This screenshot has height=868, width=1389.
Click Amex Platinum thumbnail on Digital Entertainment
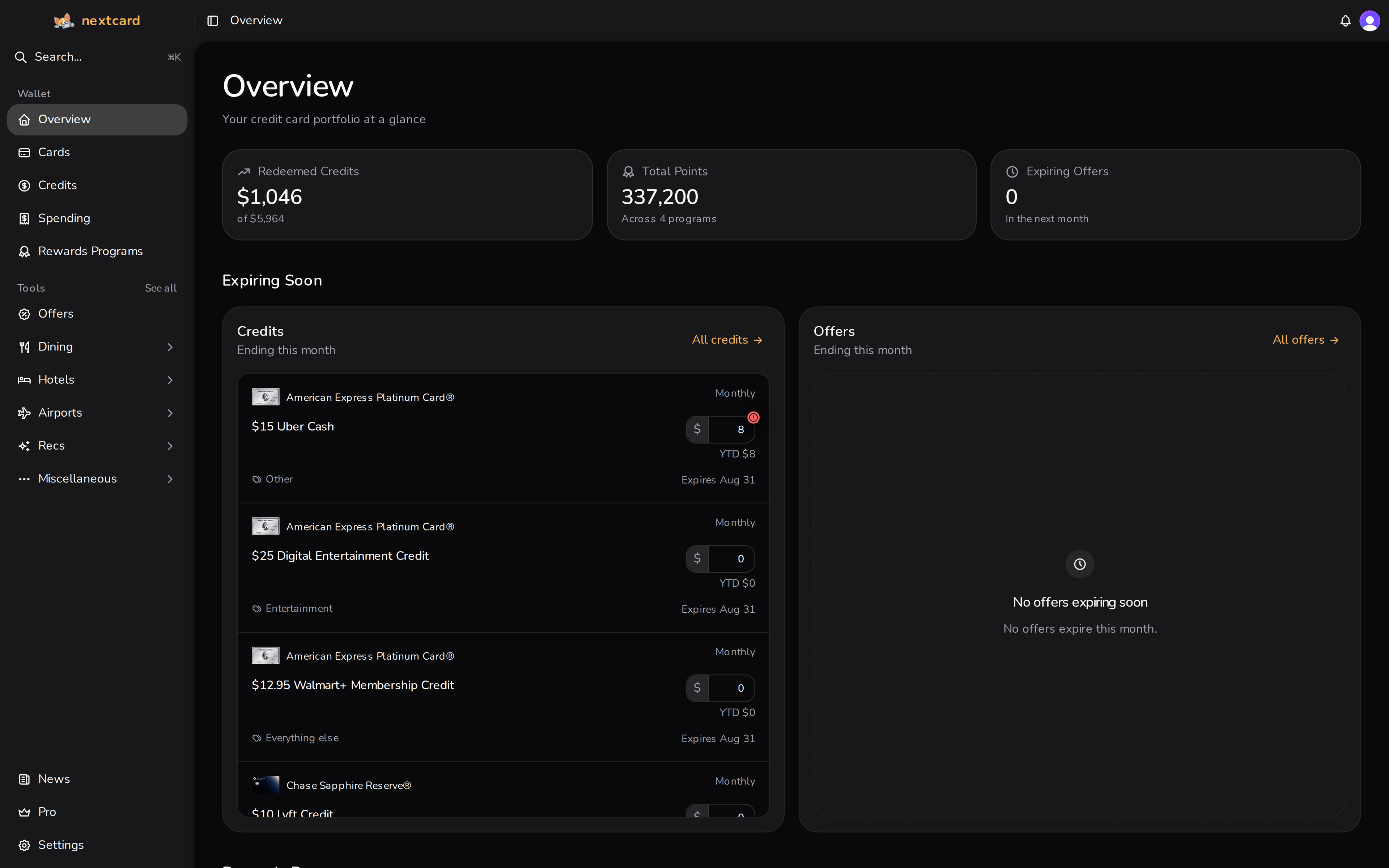tap(266, 527)
